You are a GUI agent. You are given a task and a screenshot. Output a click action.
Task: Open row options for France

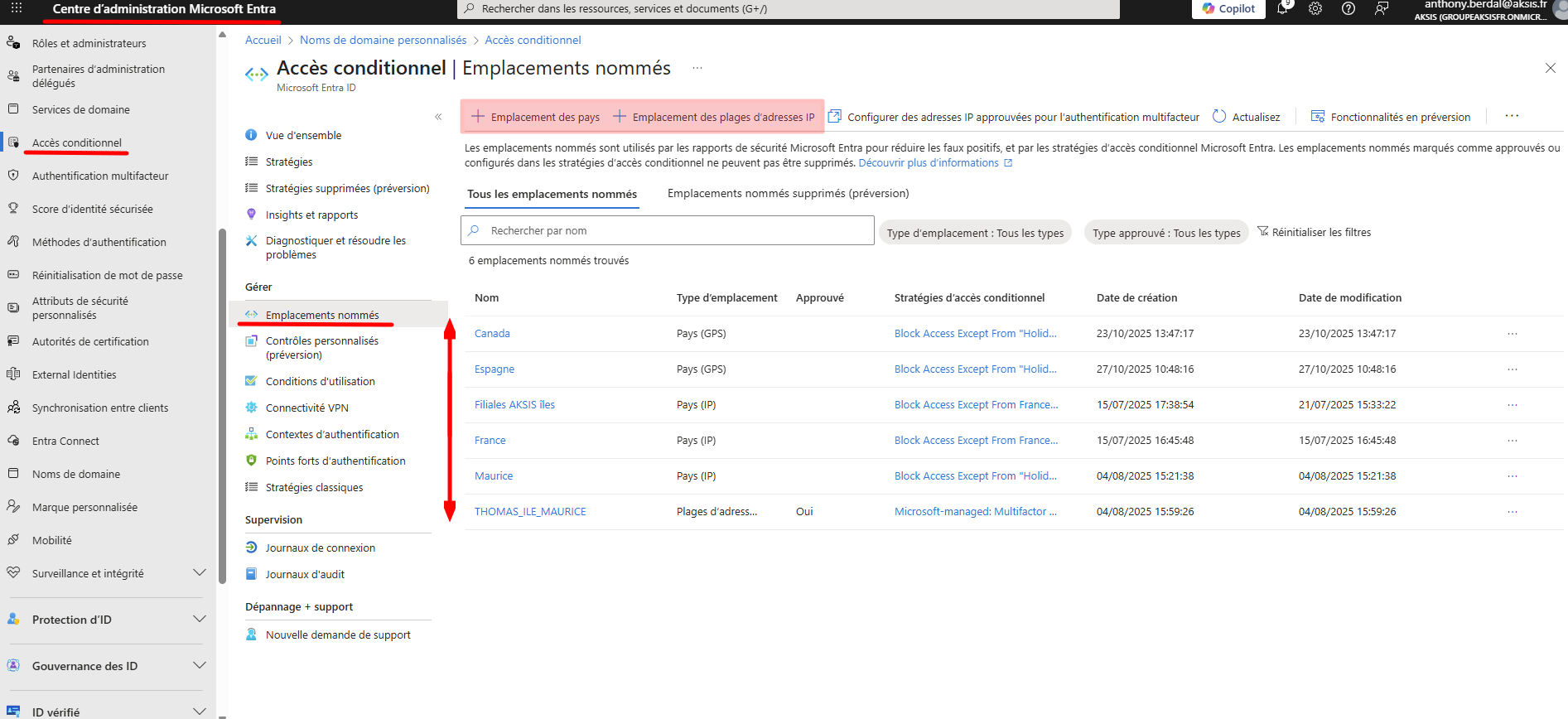click(1513, 441)
